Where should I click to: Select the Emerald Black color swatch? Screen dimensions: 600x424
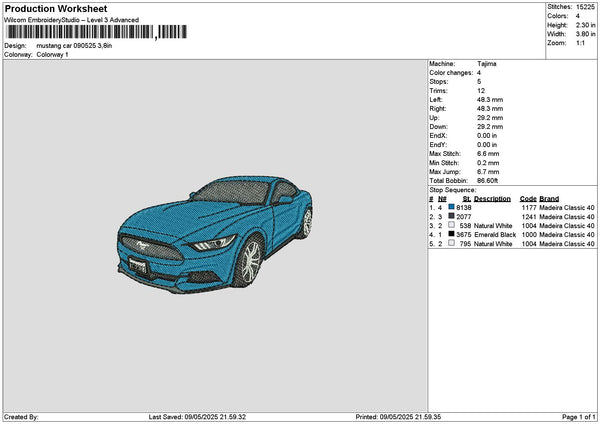[452, 234]
